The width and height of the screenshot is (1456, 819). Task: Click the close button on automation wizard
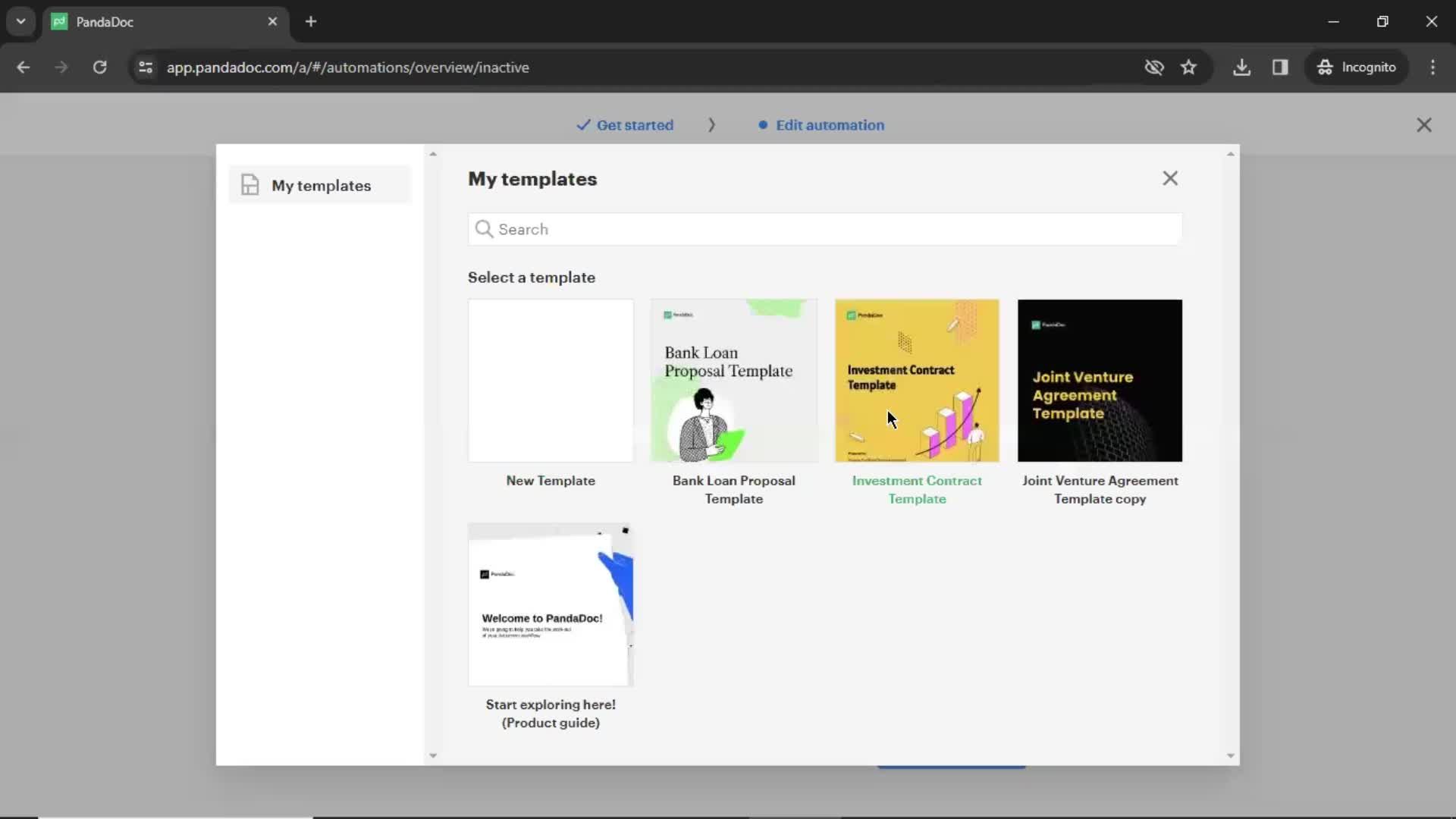(x=1424, y=124)
